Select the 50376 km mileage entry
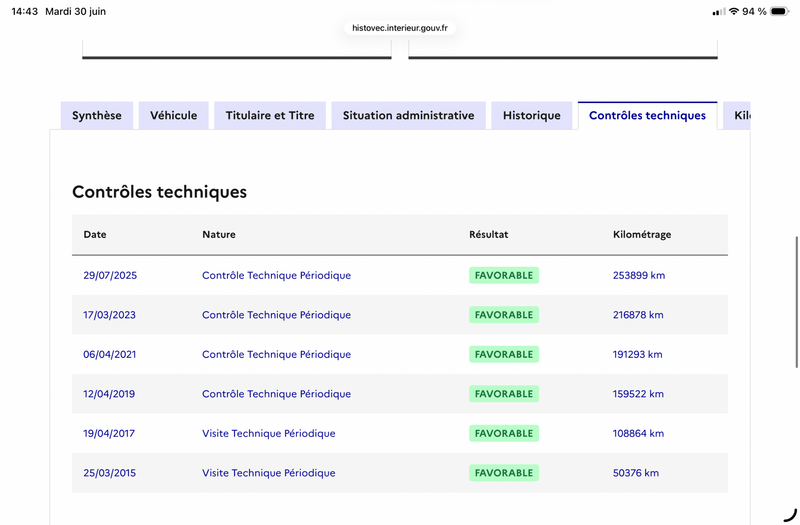This screenshot has height=525, width=800. coord(636,473)
